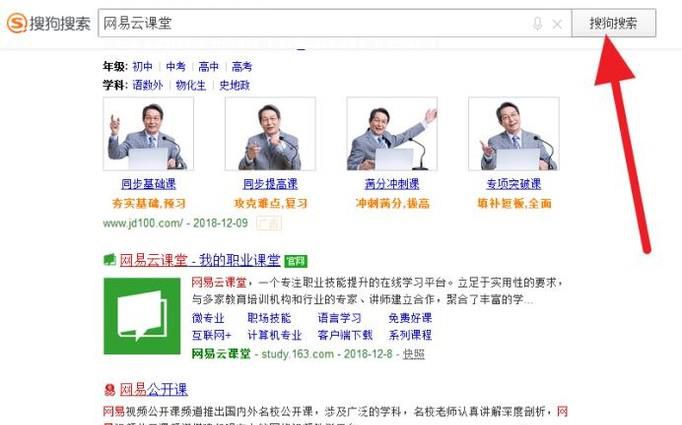Click the 同步提高课 link
Image resolution: width=682 pixels, height=425 pixels.
click(x=270, y=184)
